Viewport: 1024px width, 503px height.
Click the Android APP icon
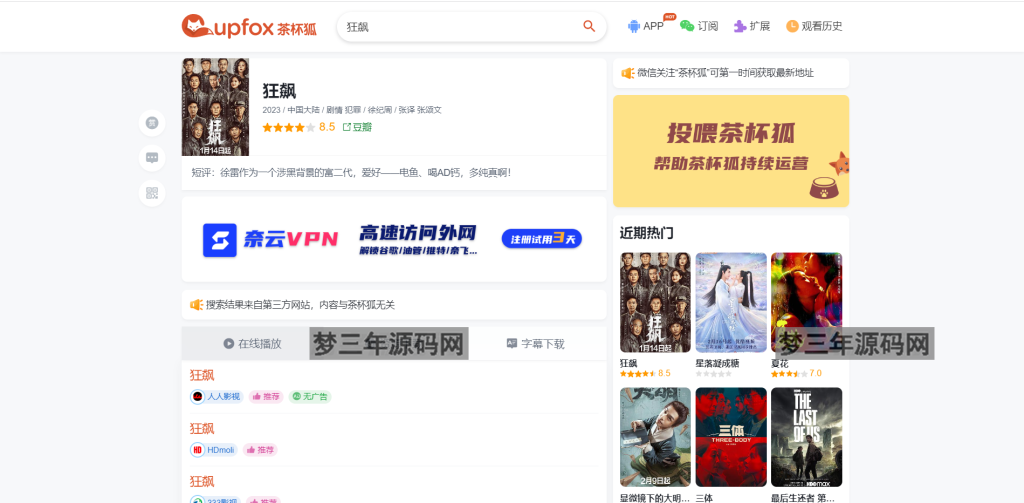633,26
